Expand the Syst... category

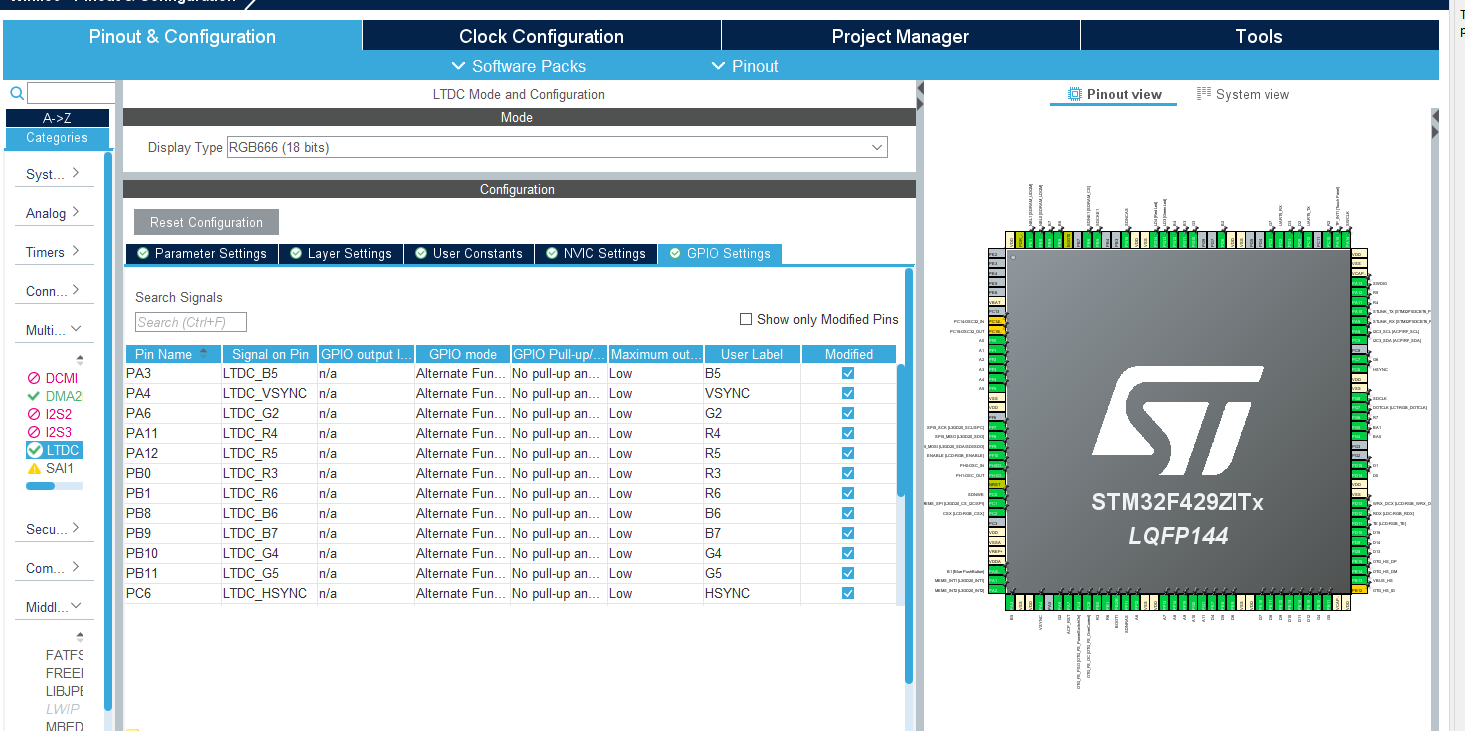pos(53,173)
